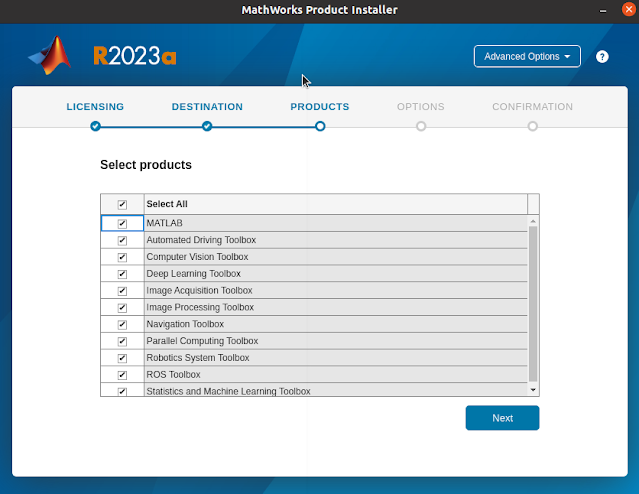The height and width of the screenshot is (494, 639).
Task: Click the product list scroll down arrow
Action: click(533, 390)
